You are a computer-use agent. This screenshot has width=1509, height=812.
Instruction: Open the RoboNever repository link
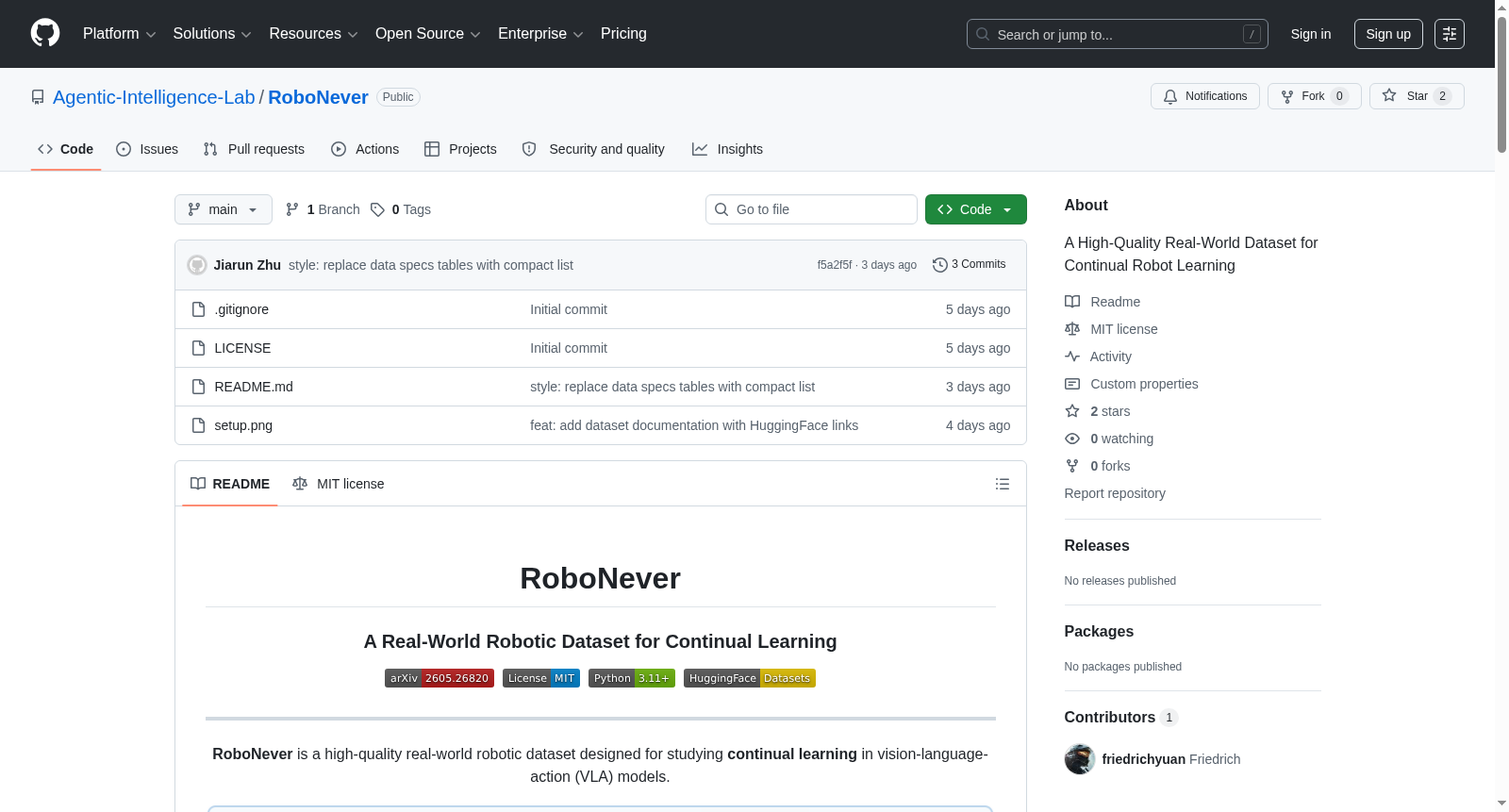point(318,97)
